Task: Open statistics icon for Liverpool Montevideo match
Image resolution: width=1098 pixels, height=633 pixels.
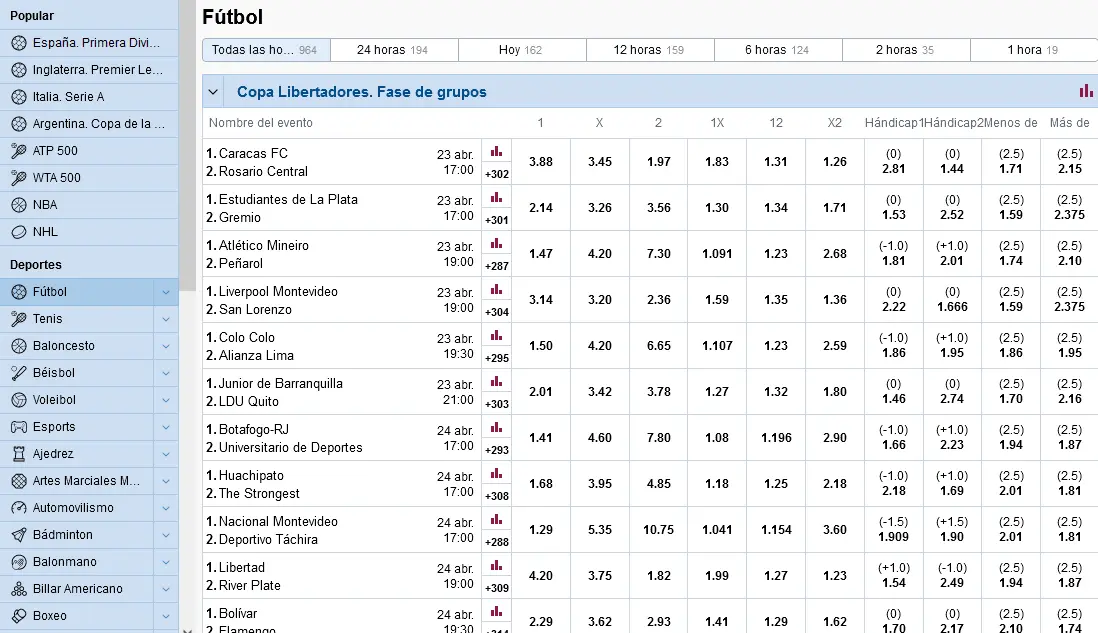Action: (496, 290)
